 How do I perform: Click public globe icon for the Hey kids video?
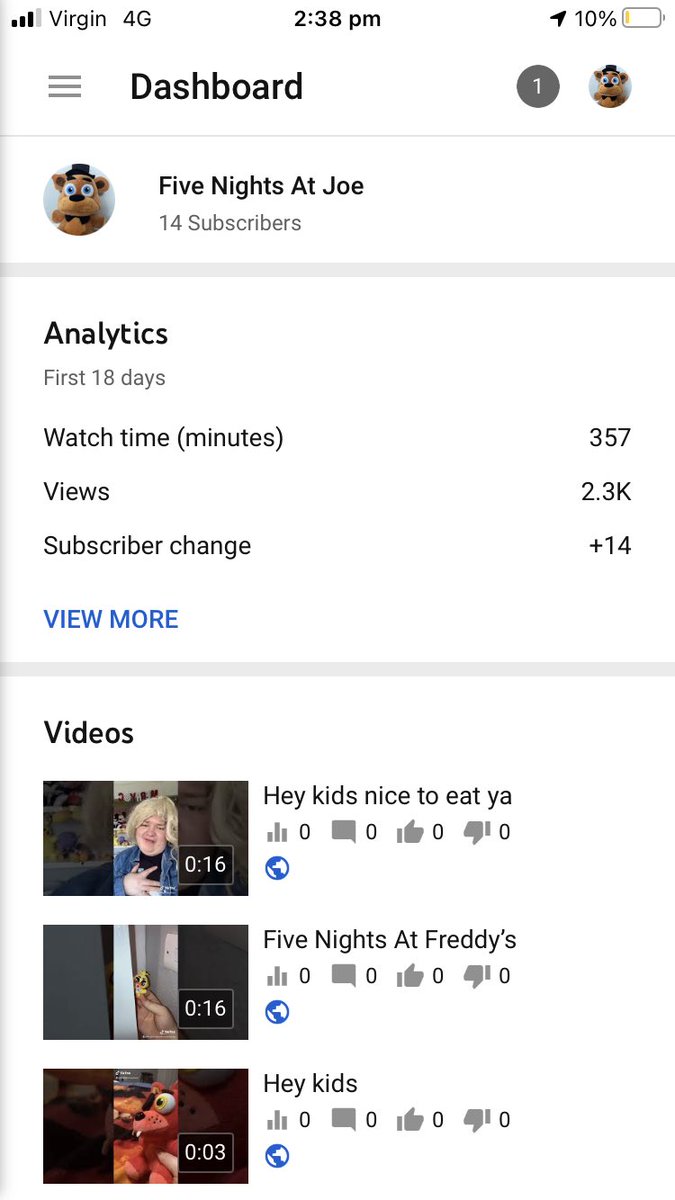(277, 1156)
